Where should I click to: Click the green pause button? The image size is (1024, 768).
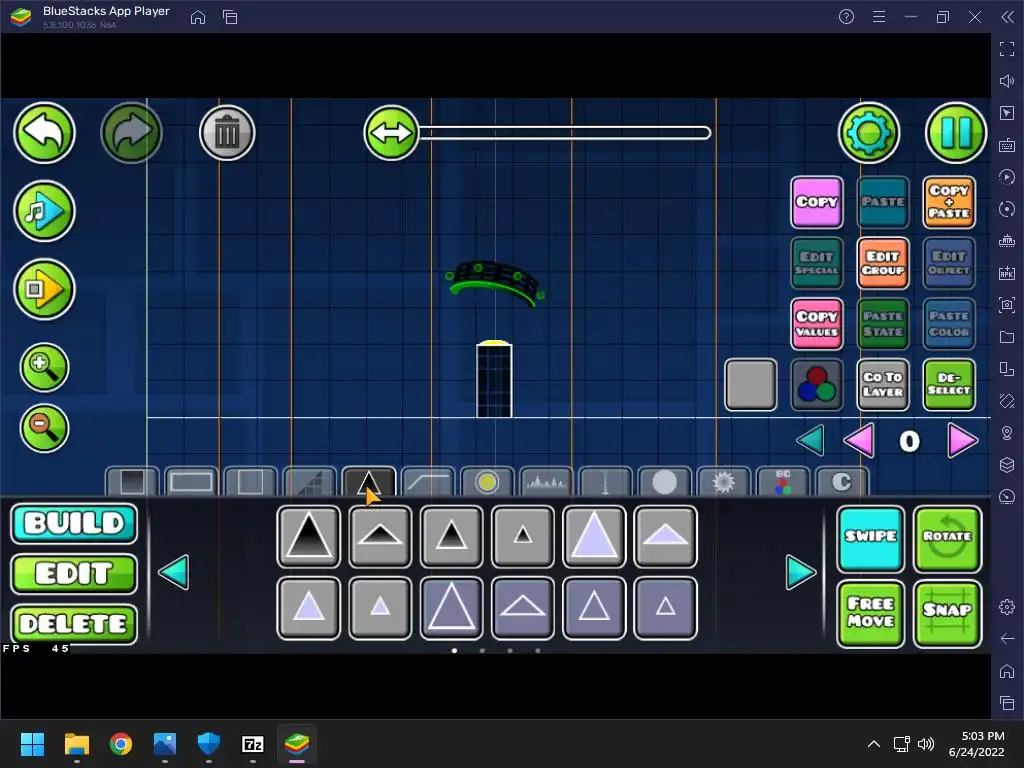click(x=956, y=133)
